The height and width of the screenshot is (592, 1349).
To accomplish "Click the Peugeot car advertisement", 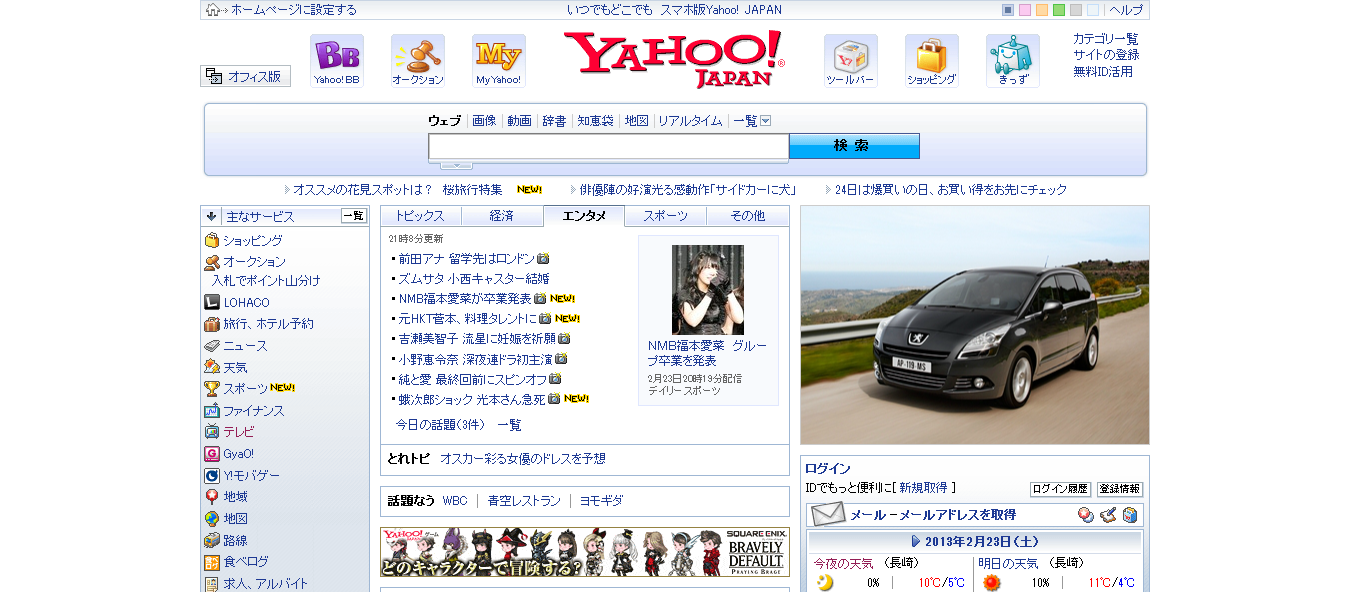I will (x=975, y=325).
